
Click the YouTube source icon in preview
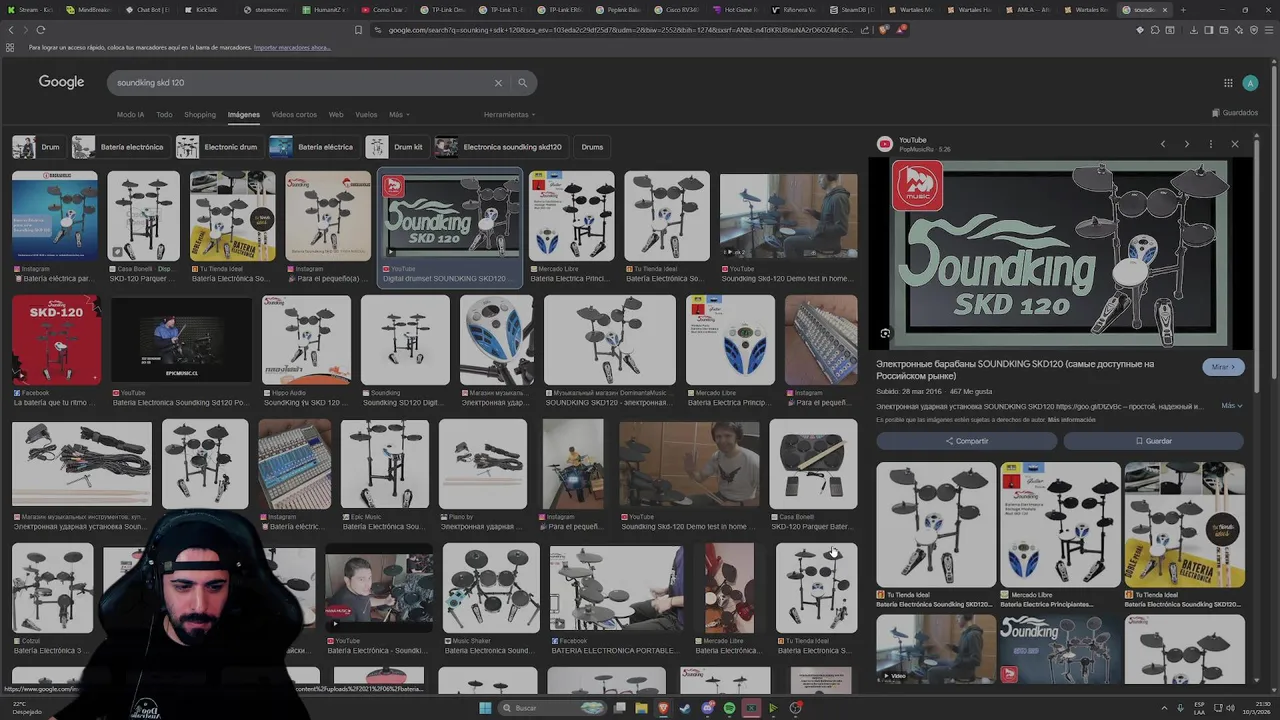click(885, 144)
